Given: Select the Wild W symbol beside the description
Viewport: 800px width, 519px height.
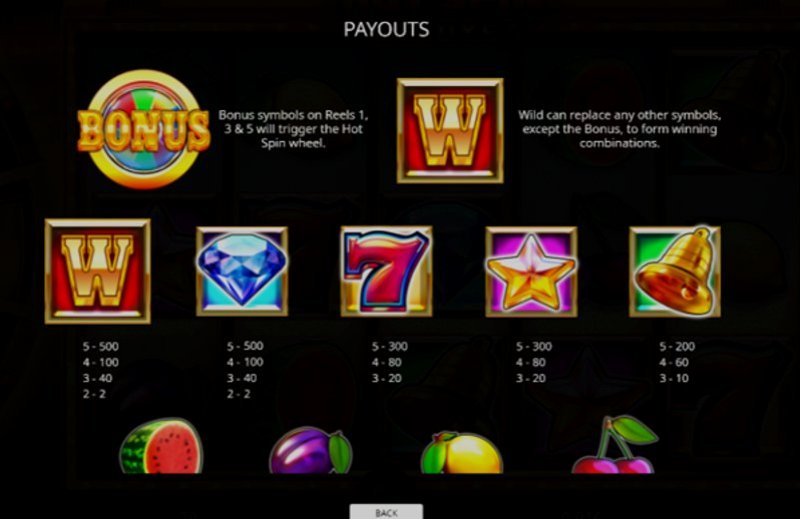Looking at the screenshot, I should [x=450, y=131].
